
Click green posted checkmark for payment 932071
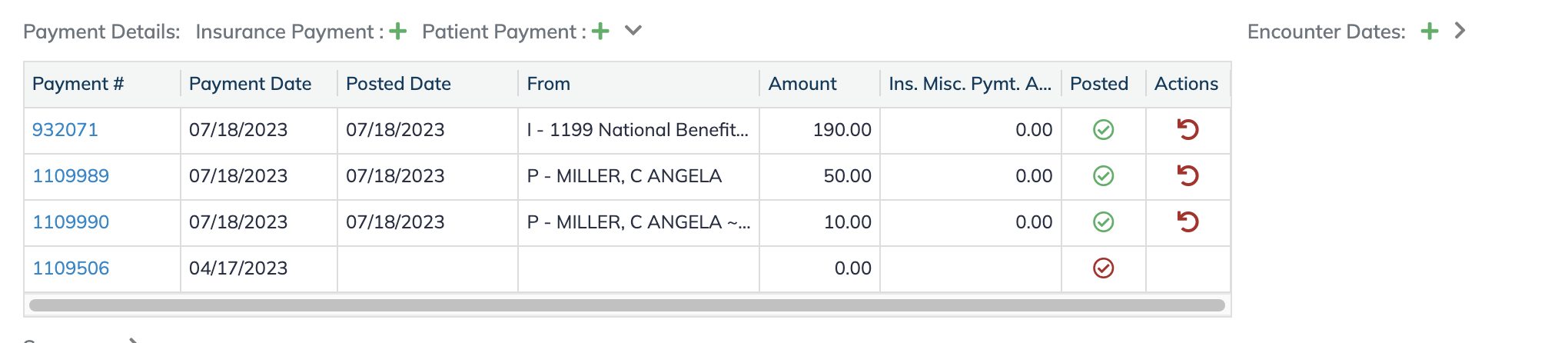(x=1103, y=130)
